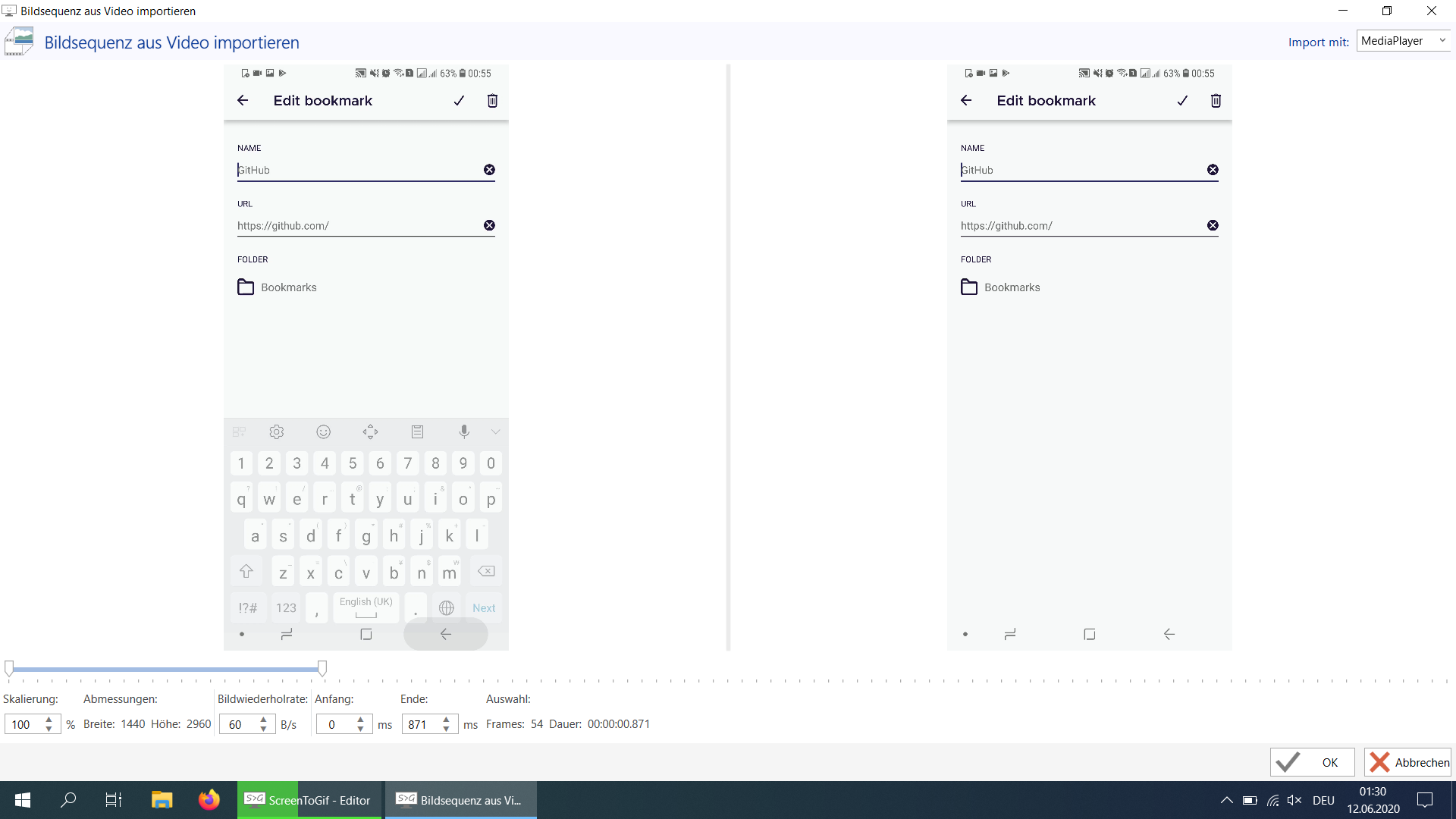The image size is (1456, 819).
Task: Decrease the Bildwiederholrate with down arrow
Action: 263,730
